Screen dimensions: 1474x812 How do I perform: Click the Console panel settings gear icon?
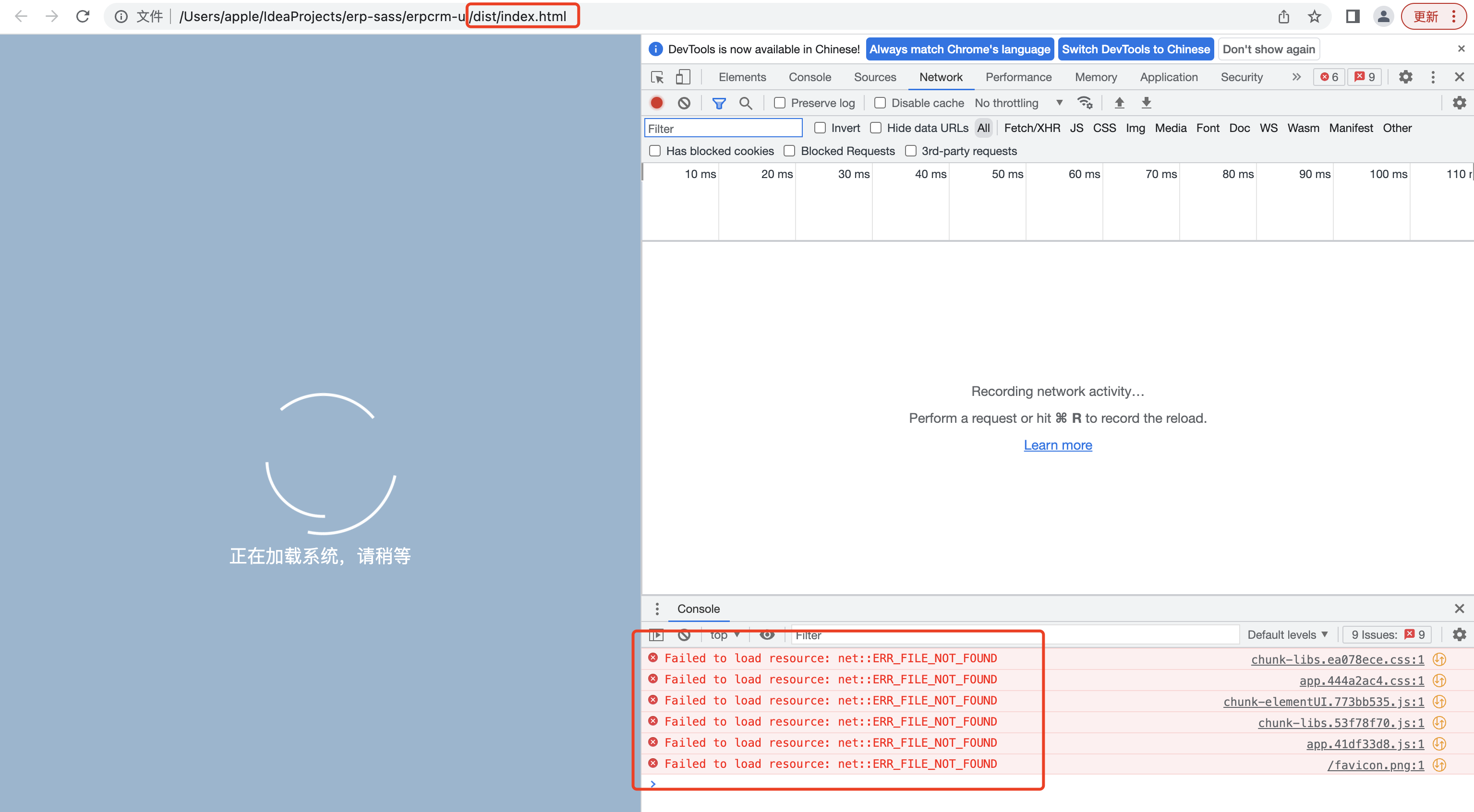pos(1460,635)
